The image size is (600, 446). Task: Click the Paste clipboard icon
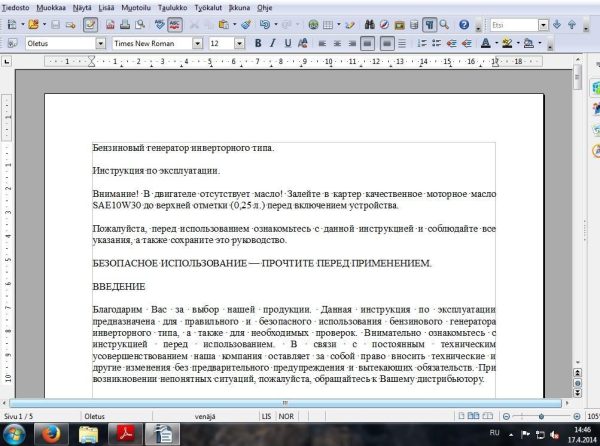click(x=223, y=25)
